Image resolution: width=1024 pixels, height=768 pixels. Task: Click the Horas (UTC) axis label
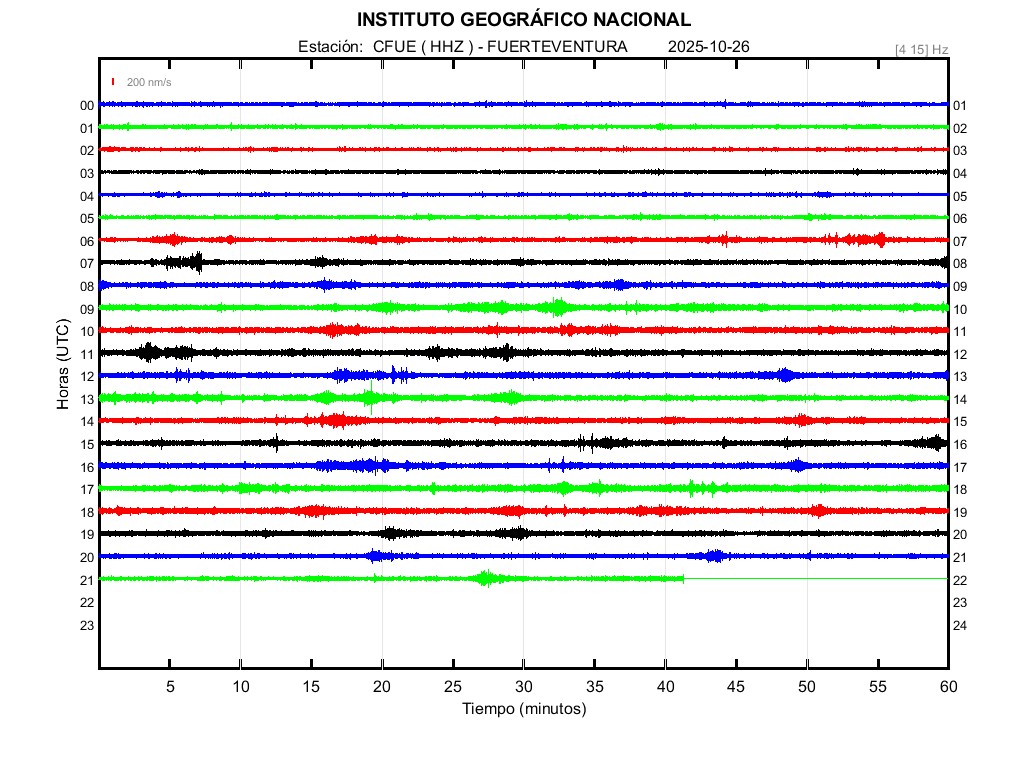62,365
